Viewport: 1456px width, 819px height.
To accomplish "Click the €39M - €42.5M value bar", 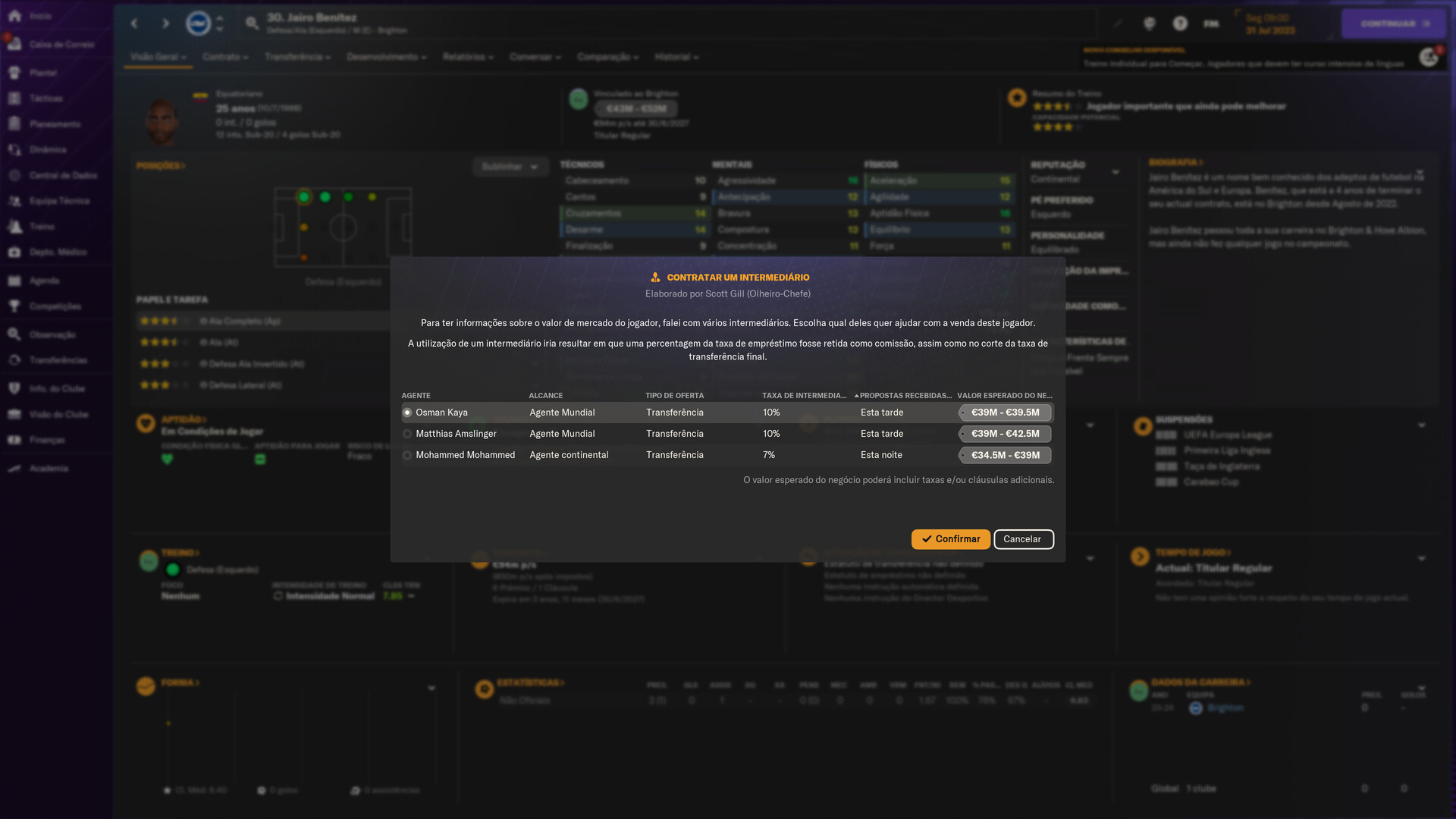I will tap(1005, 434).
